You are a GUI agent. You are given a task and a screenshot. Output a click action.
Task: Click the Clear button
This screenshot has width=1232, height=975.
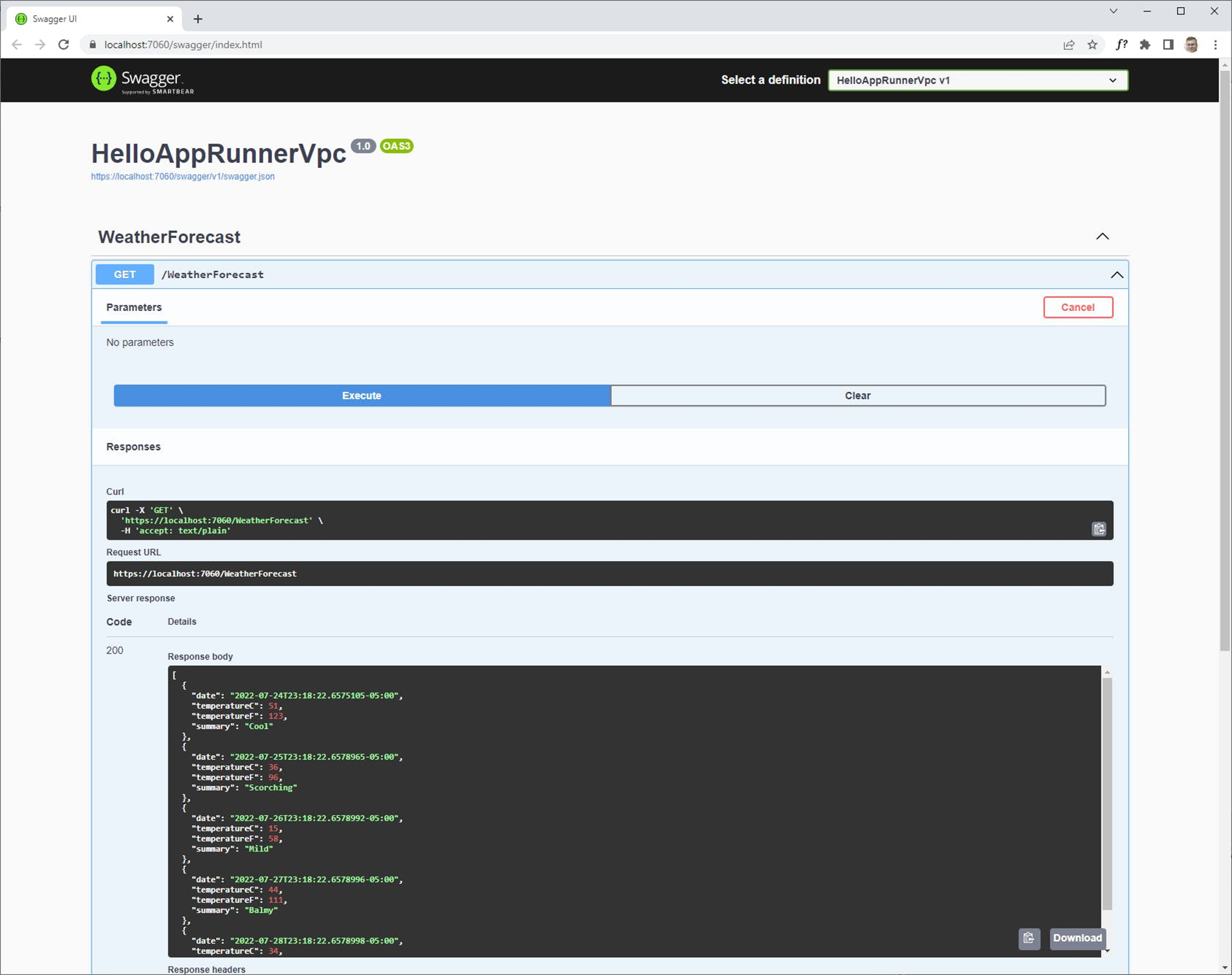tap(857, 395)
